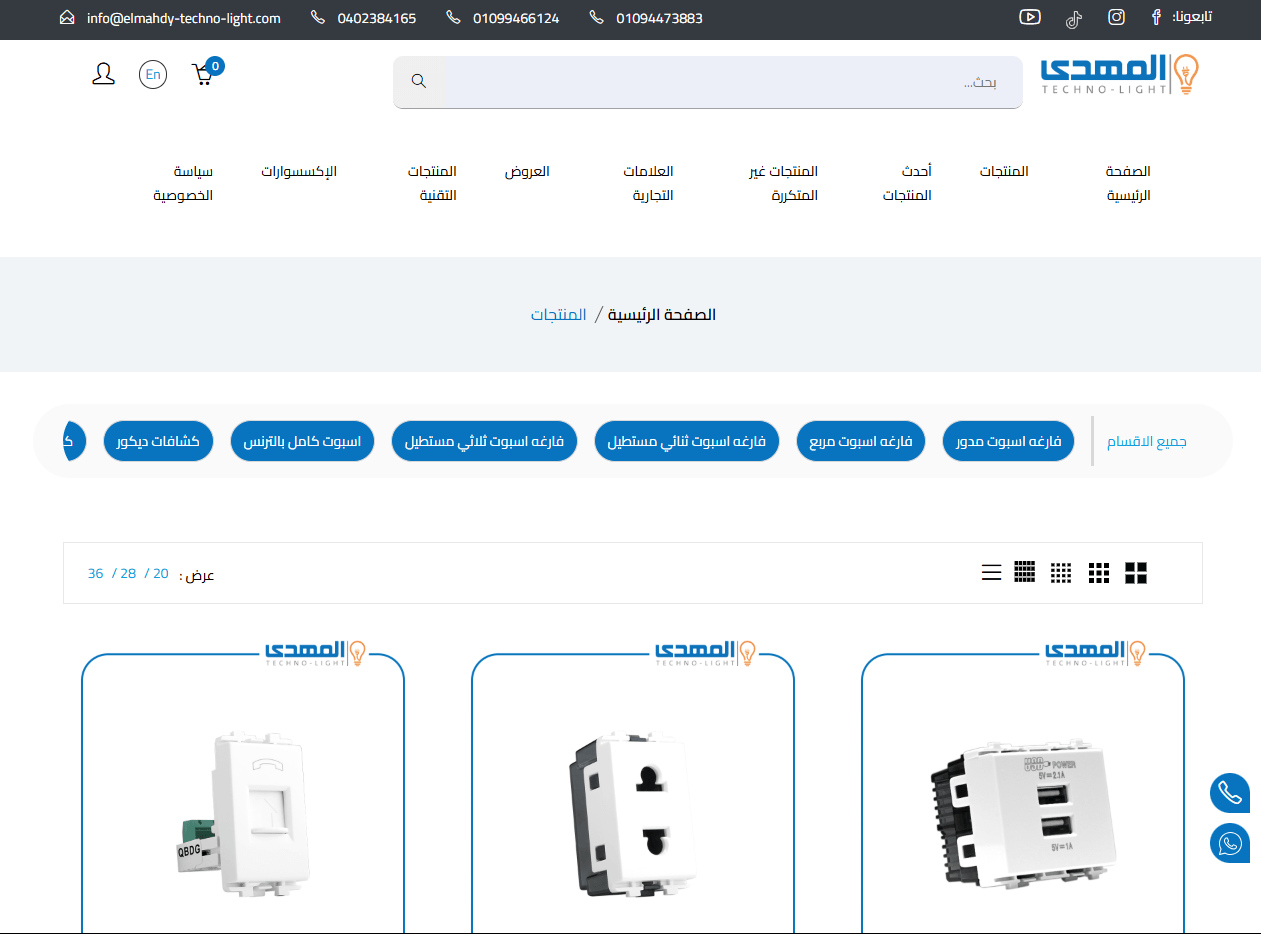Show 28 products per page
Screen dimensions: 1261x934
coord(128,573)
